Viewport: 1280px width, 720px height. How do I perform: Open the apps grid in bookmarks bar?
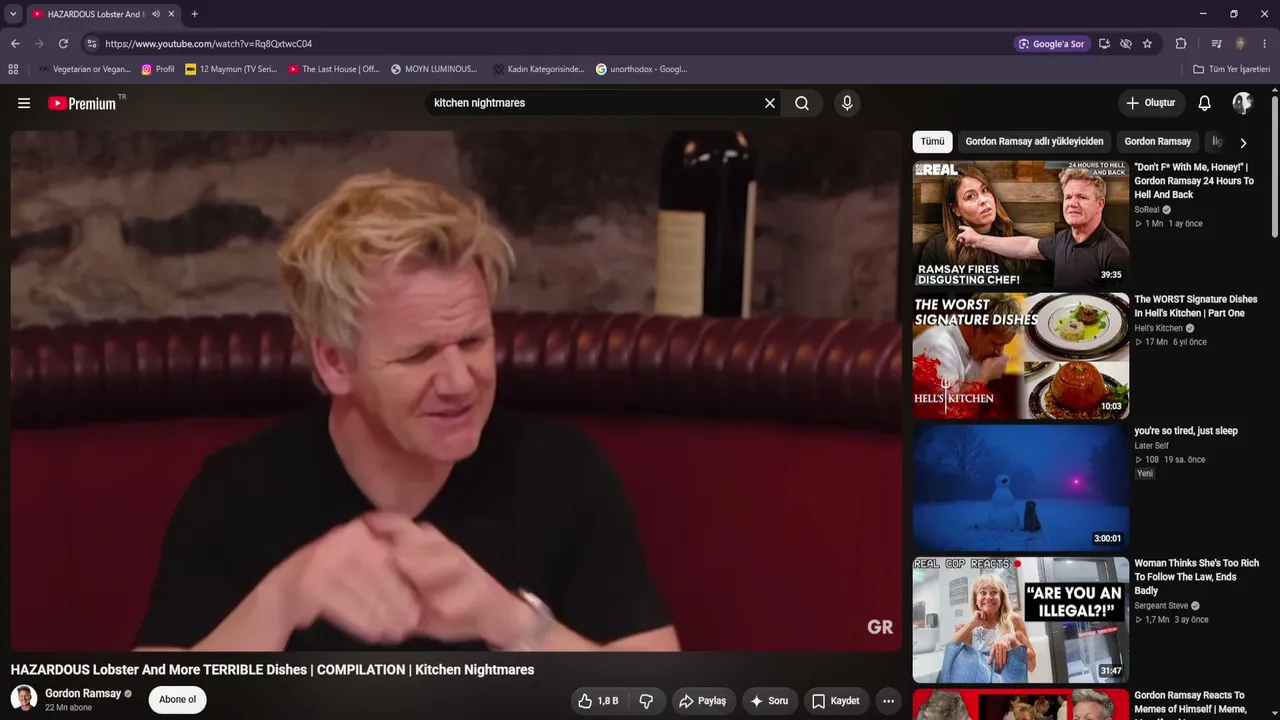point(13,69)
